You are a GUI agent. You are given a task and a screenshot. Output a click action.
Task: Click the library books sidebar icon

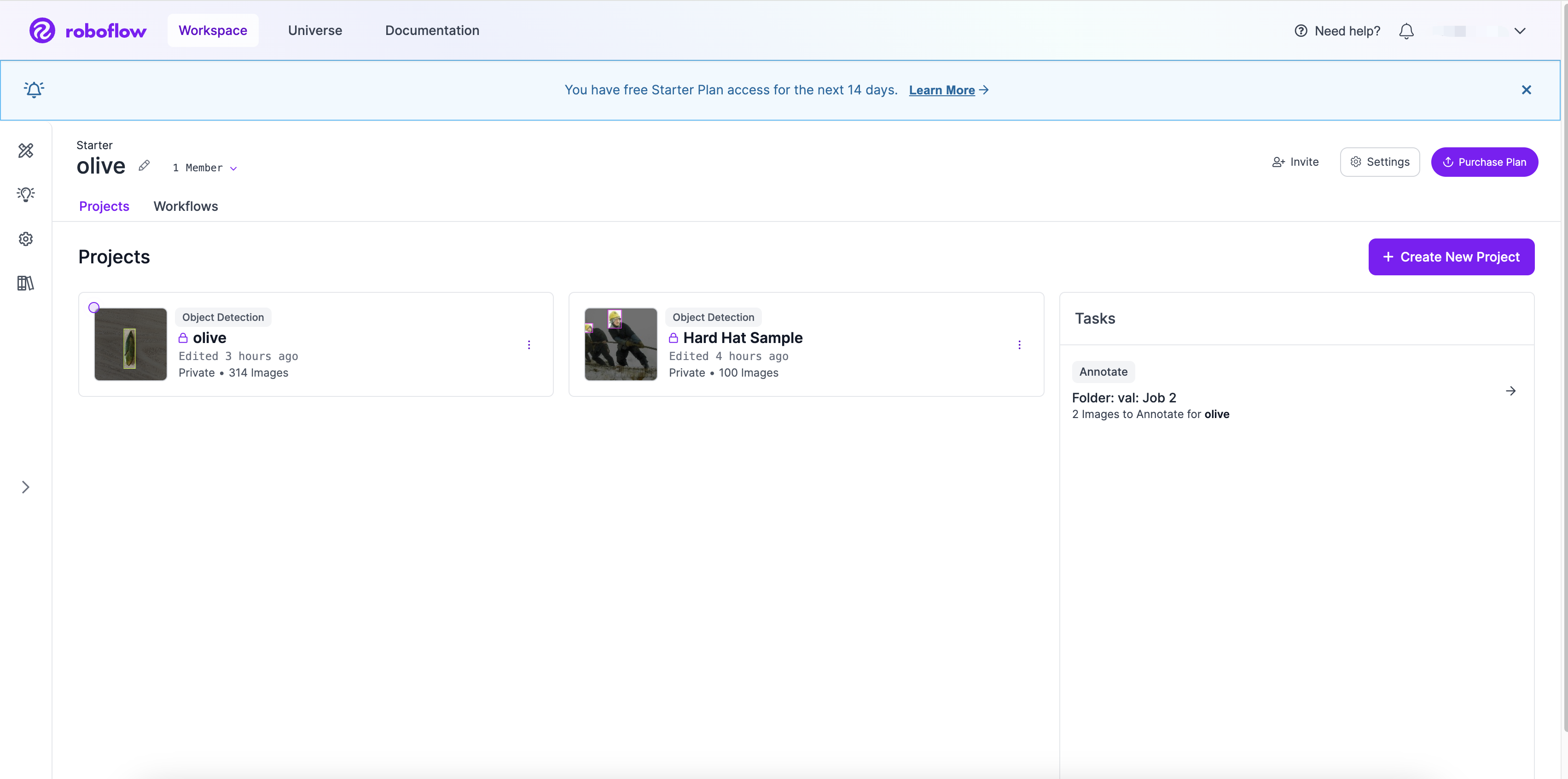26,283
